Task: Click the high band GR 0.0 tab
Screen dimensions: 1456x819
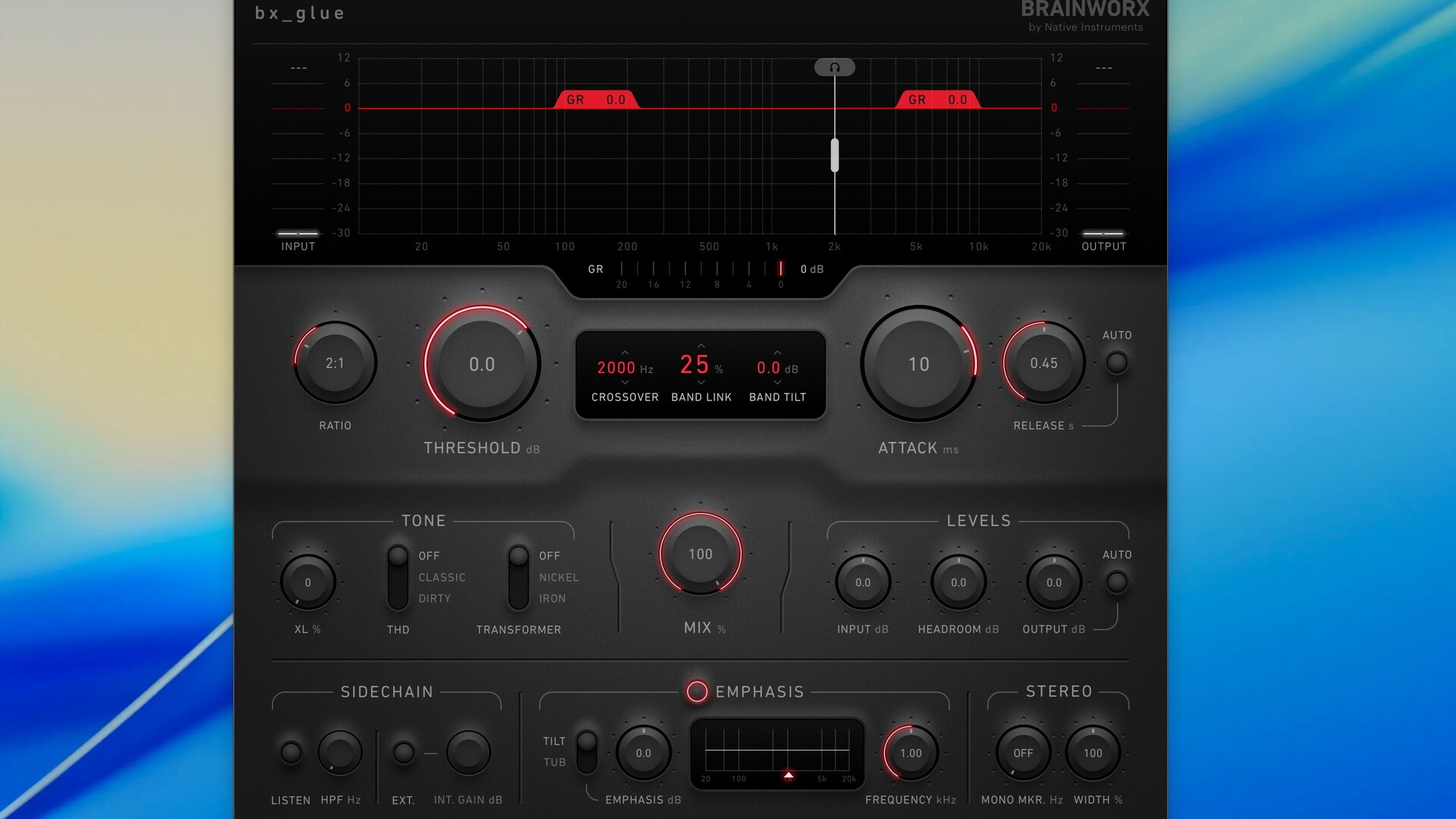Action: (x=938, y=99)
